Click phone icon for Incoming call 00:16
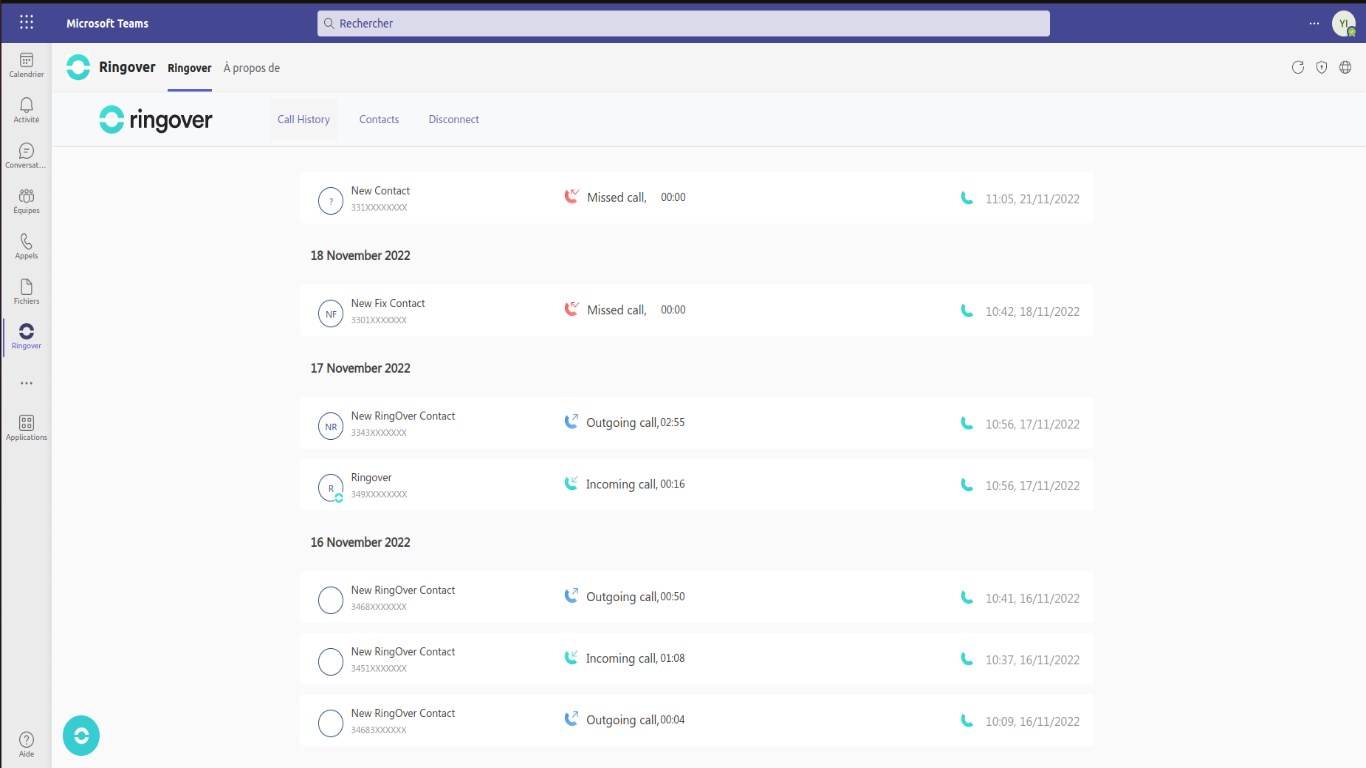The width and height of the screenshot is (1366, 768). coord(966,485)
